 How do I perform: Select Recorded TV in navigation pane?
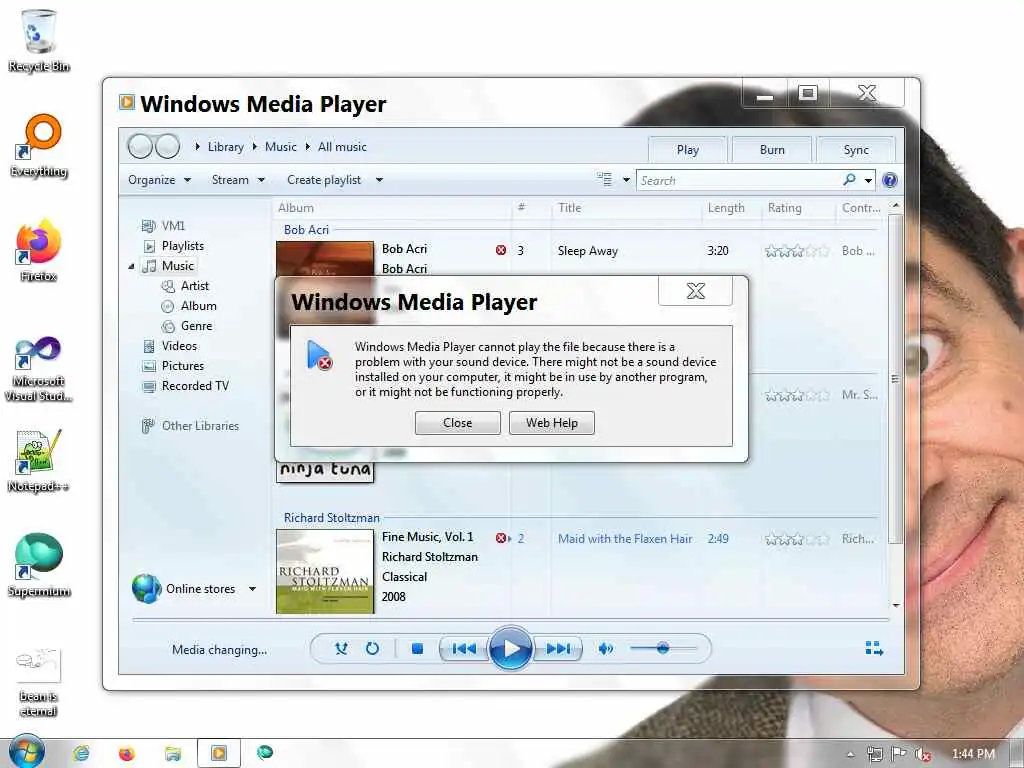point(195,386)
